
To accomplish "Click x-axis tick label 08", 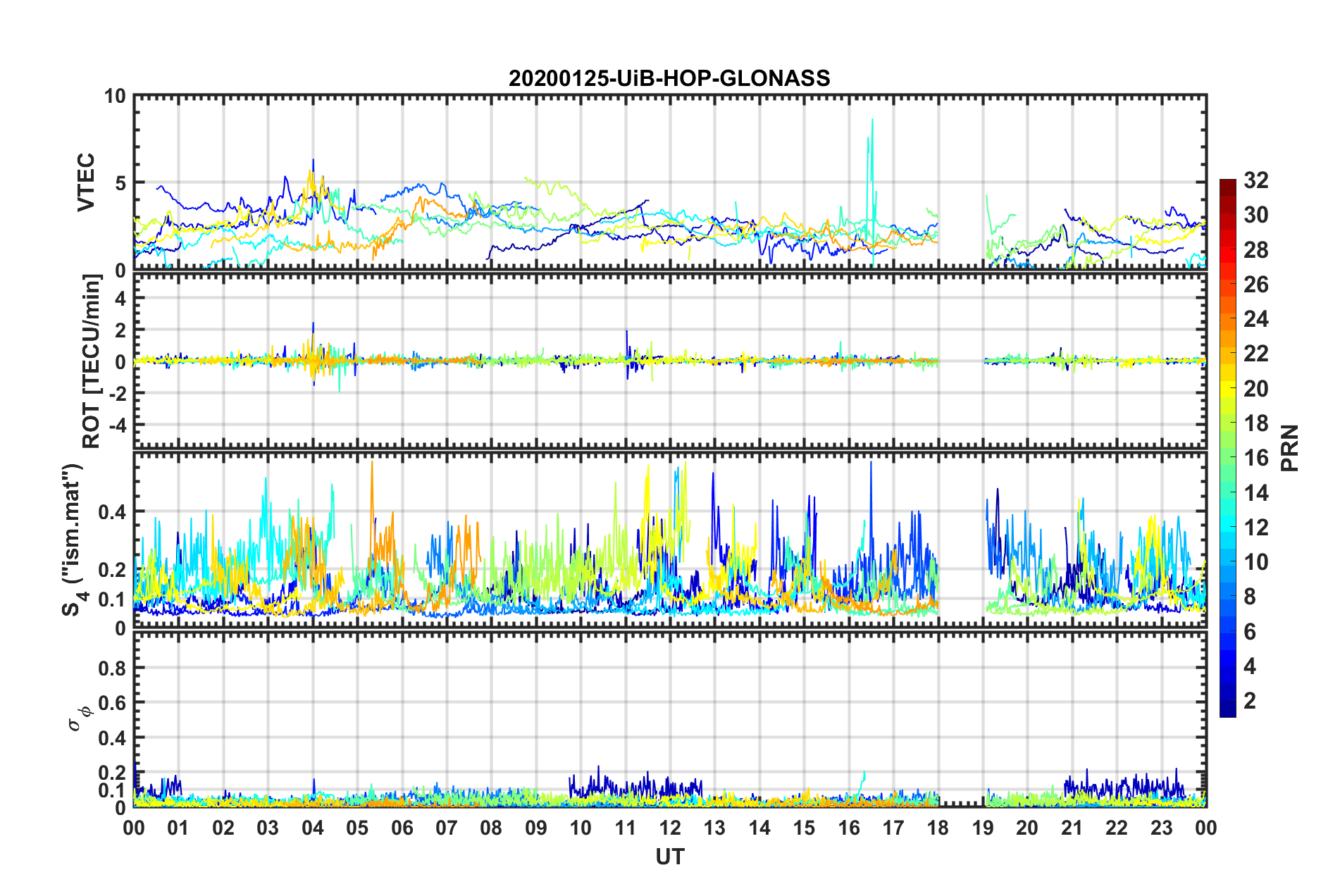I will click(x=491, y=828).
